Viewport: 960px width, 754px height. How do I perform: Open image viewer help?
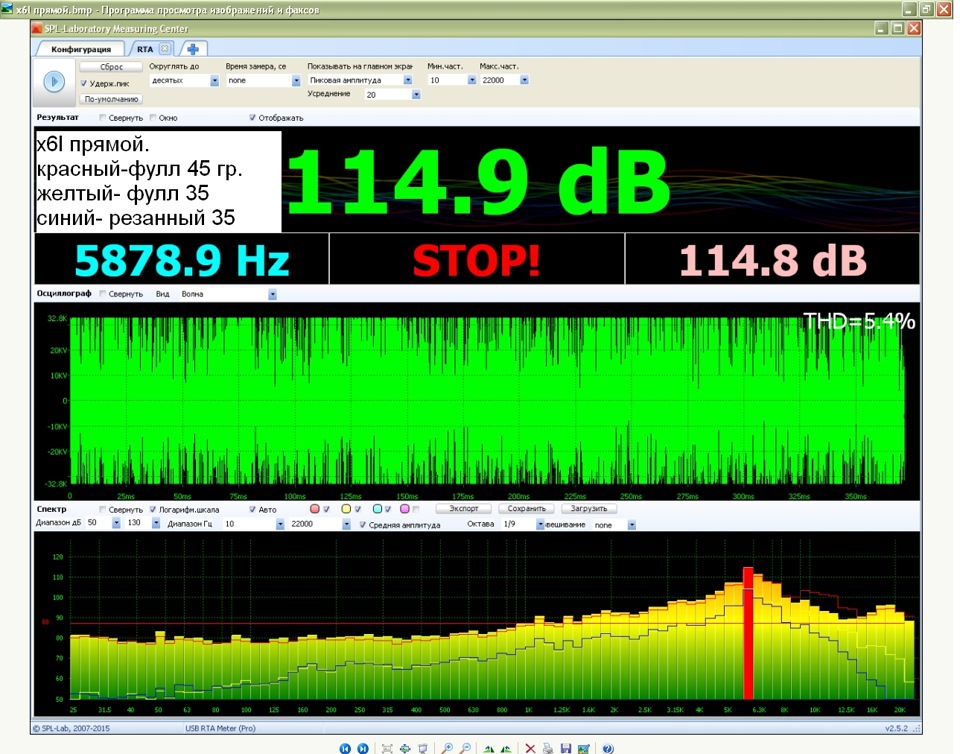(x=608, y=748)
